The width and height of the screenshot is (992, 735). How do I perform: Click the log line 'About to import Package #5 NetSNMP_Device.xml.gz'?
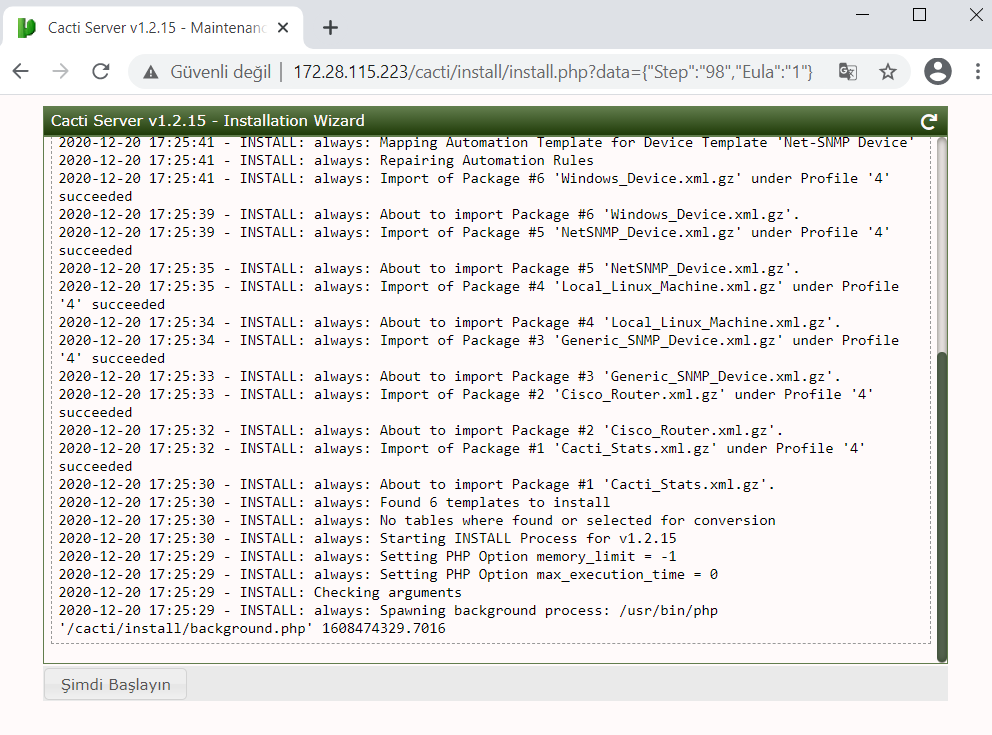click(429, 269)
